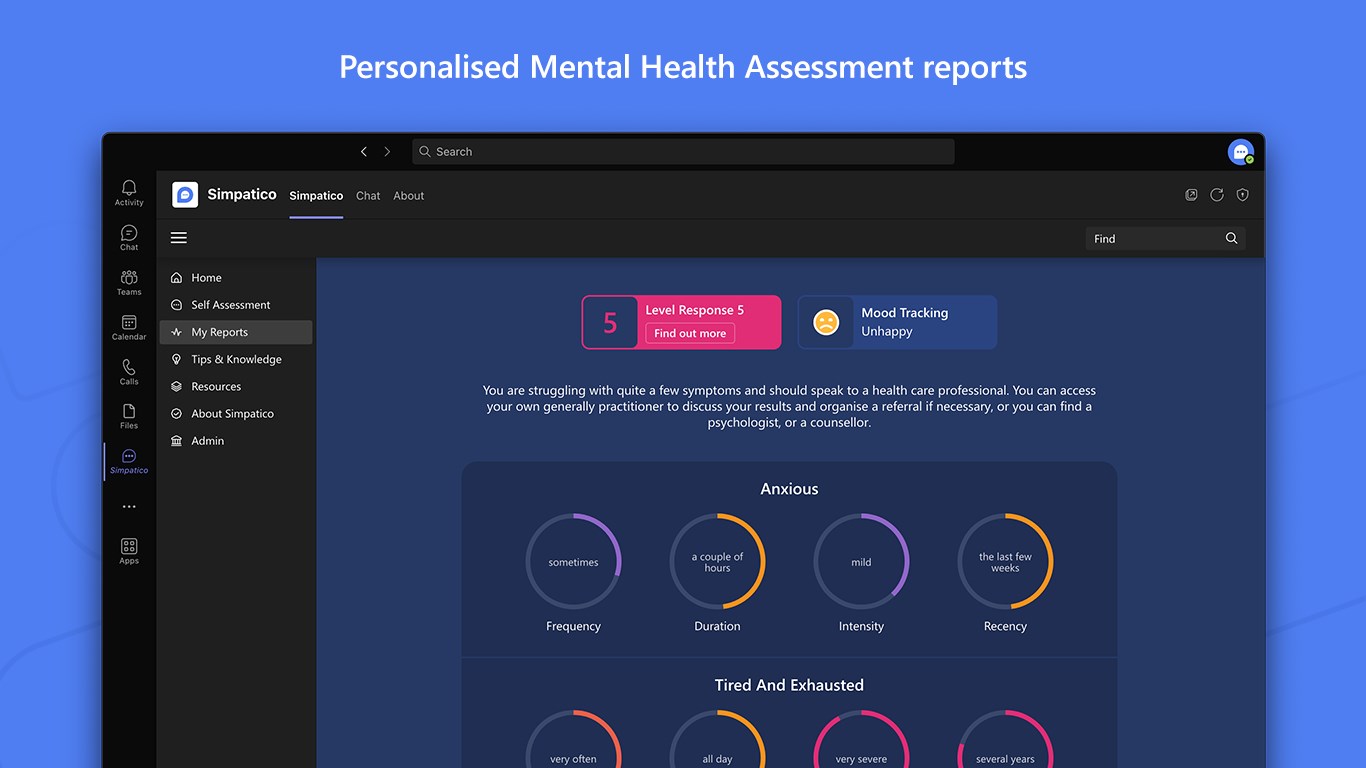The height and width of the screenshot is (768, 1366).
Task: Click the shield icon in tab header
Action: [1243, 195]
